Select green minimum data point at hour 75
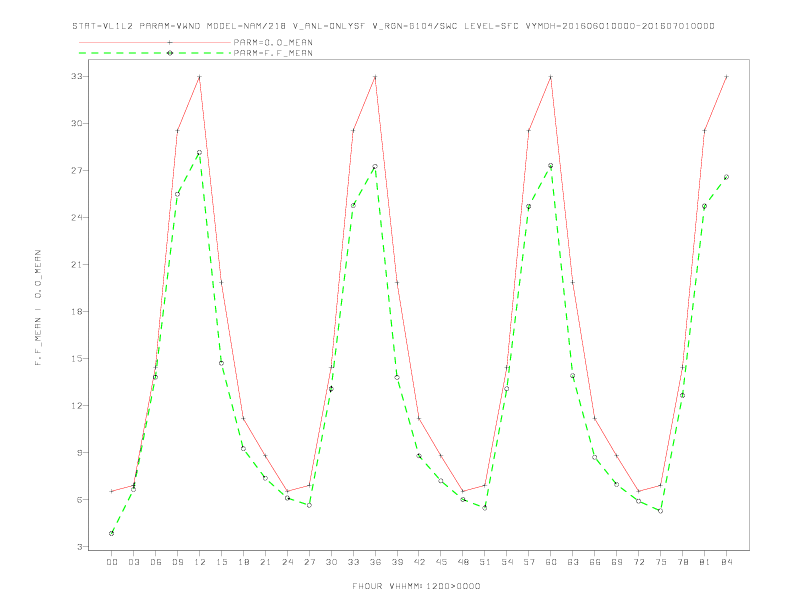 (x=661, y=511)
